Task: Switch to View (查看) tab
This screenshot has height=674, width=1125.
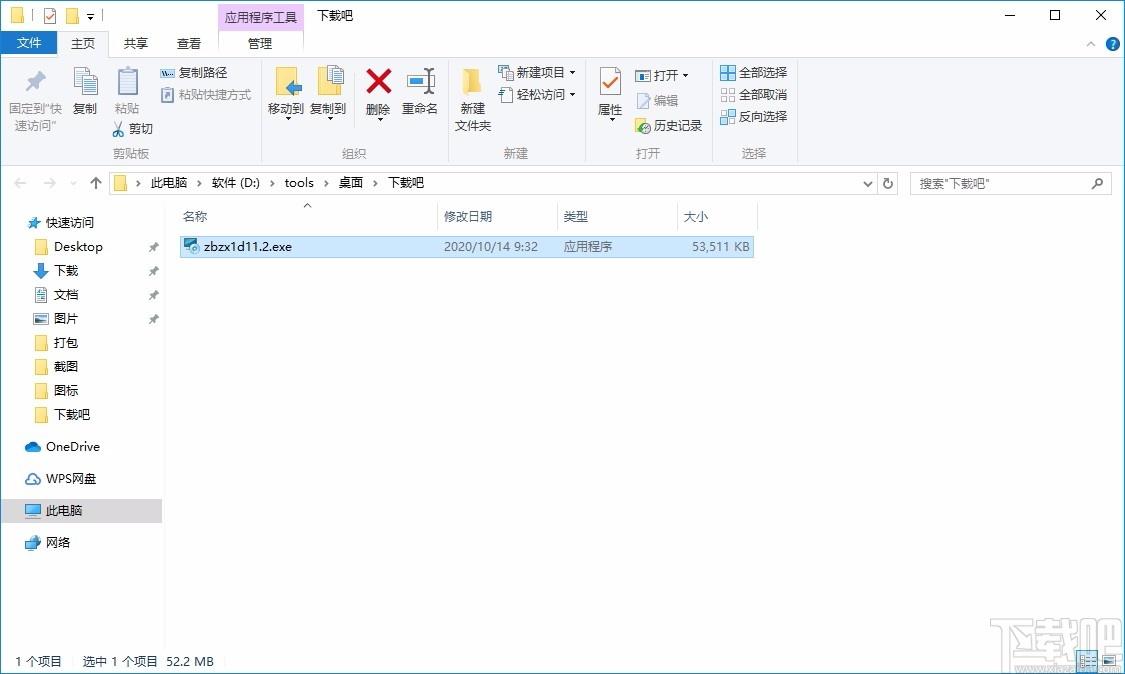Action: 189,44
